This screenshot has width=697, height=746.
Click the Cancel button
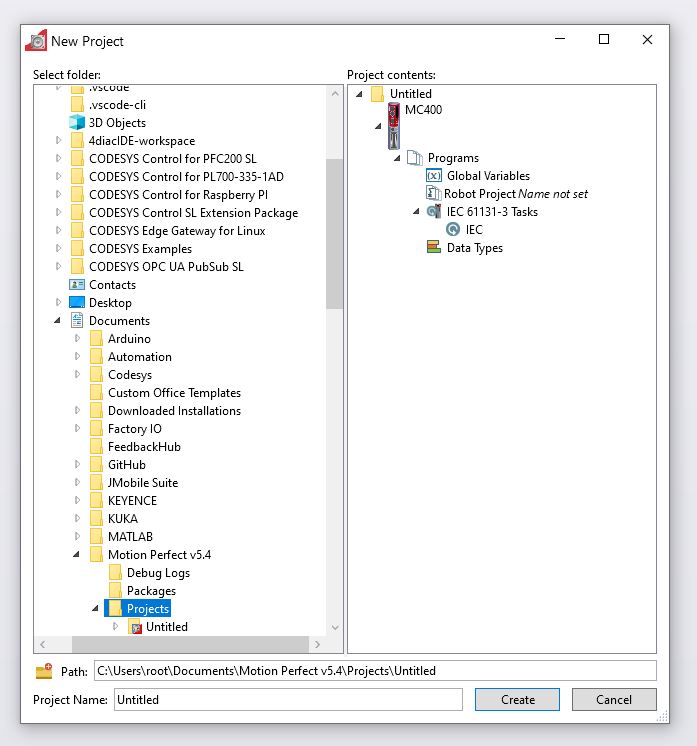[x=614, y=700]
